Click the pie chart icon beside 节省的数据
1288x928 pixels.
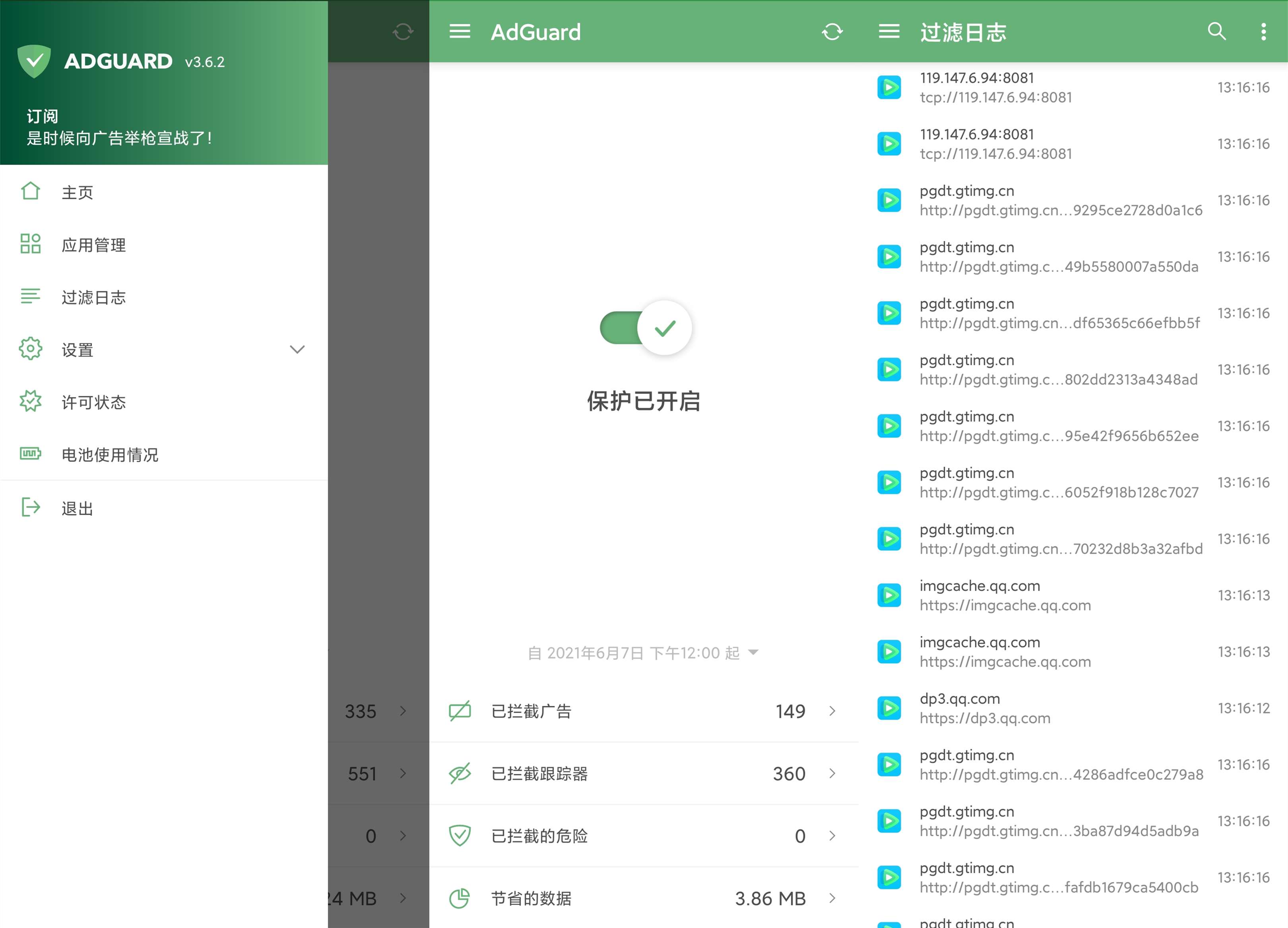click(x=460, y=898)
